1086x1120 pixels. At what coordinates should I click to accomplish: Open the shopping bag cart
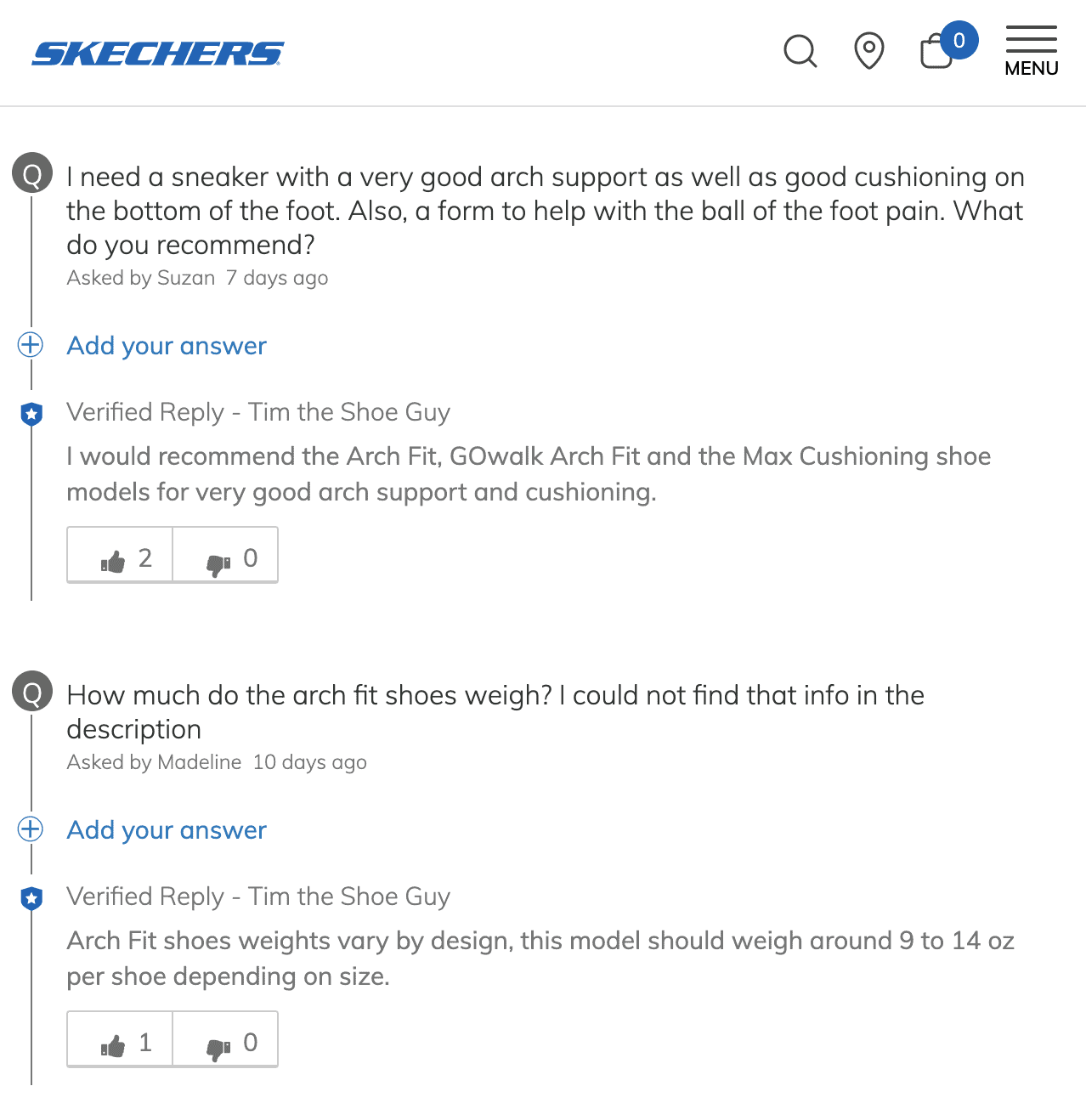936,53
